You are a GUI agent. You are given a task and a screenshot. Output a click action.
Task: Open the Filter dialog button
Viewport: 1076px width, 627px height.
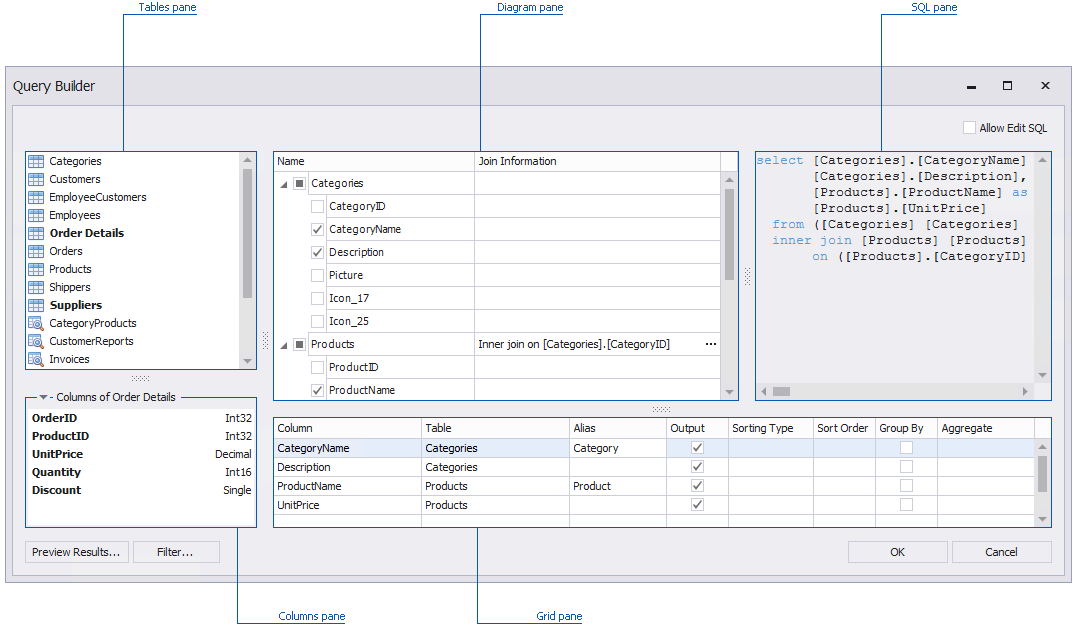tap(176, 552)
